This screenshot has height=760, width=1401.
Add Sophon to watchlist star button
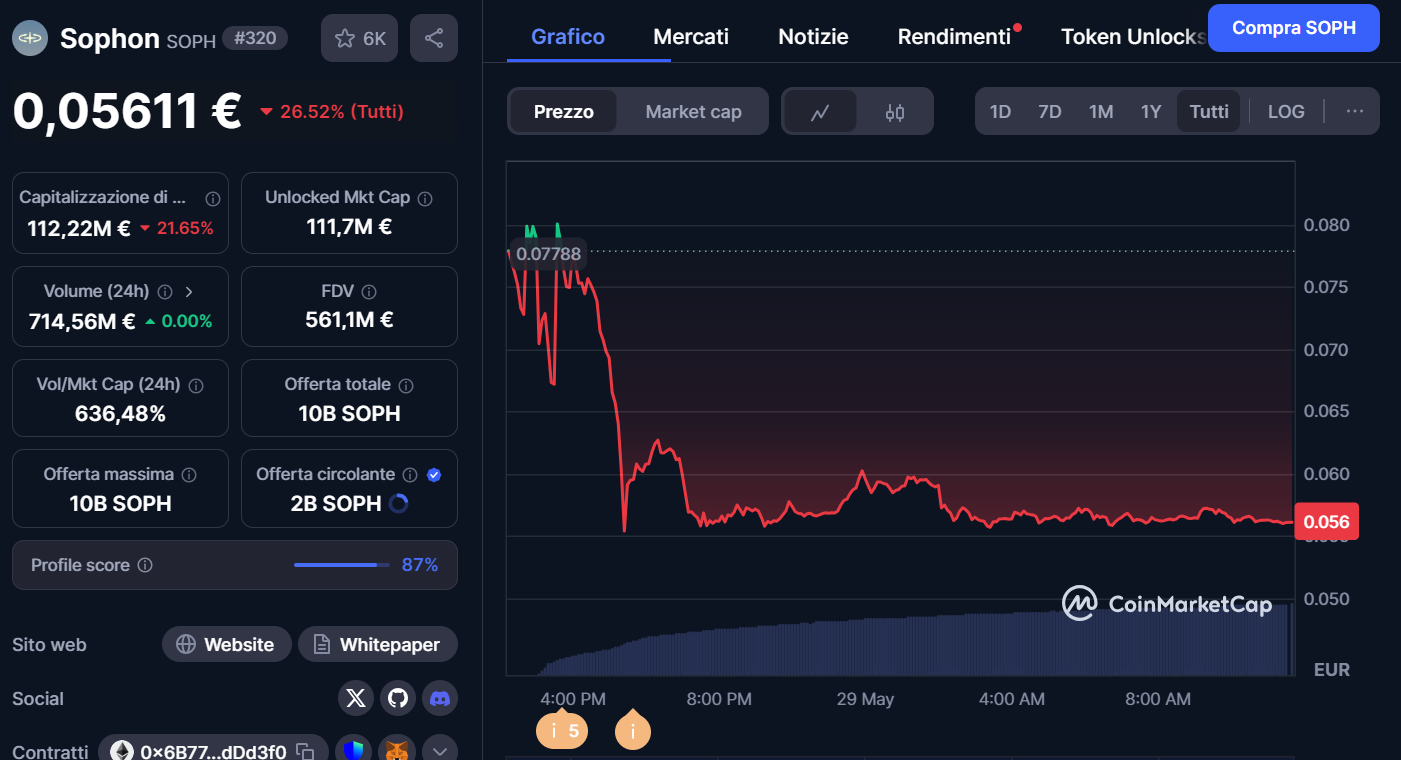pos(360,38)
